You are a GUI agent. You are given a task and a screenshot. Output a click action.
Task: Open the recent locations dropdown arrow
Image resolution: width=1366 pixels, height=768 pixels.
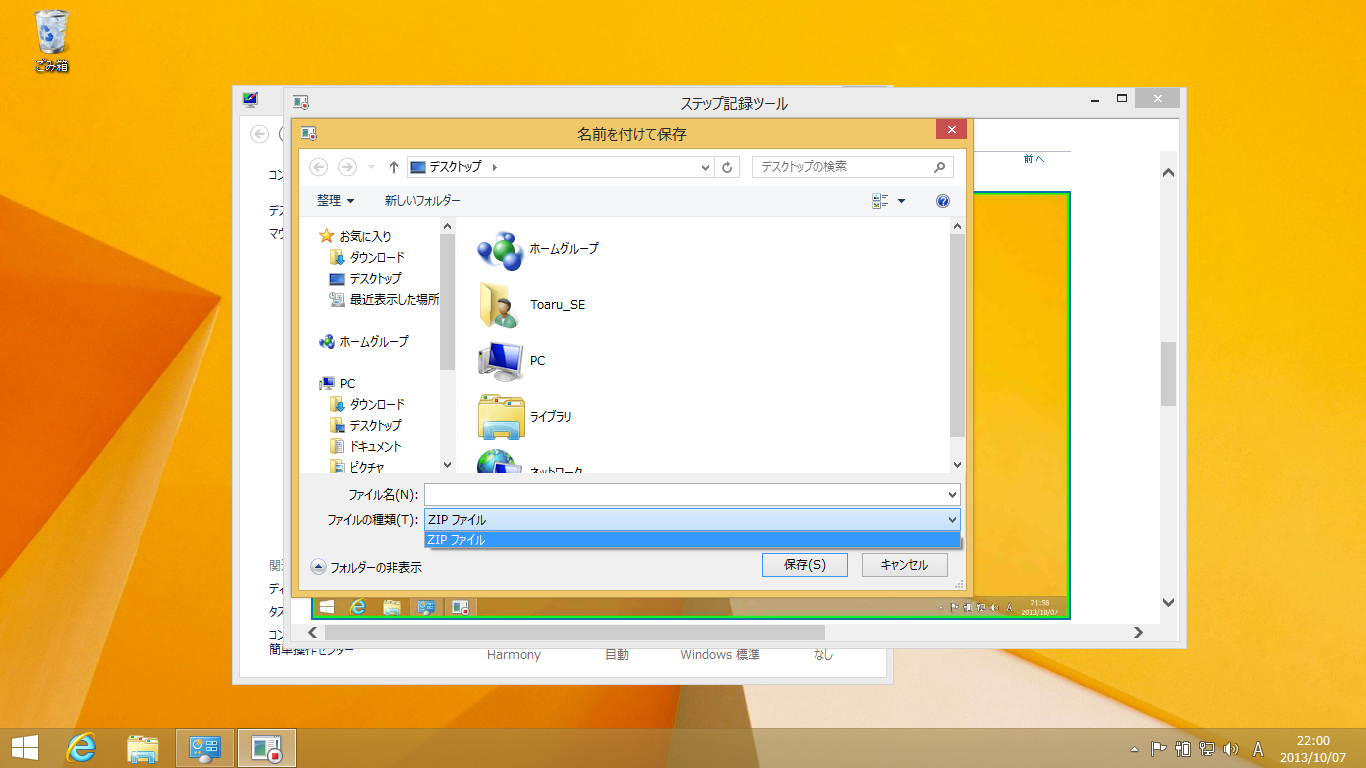372,168
